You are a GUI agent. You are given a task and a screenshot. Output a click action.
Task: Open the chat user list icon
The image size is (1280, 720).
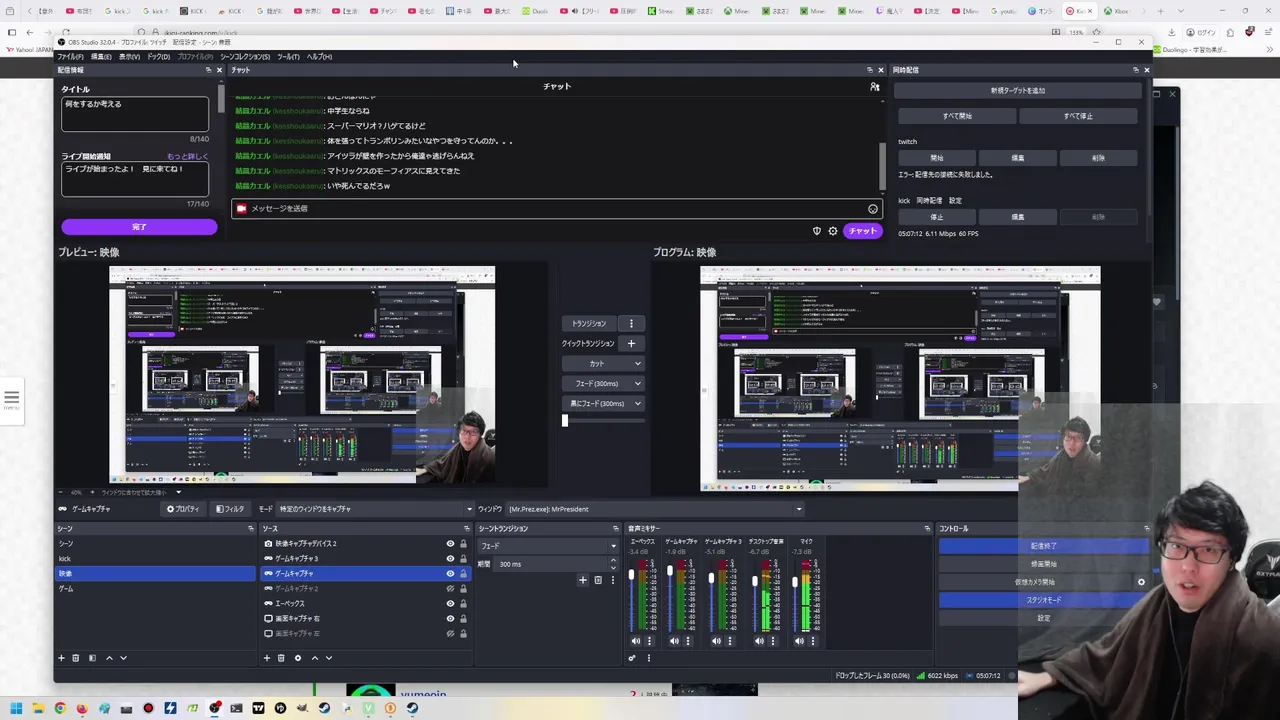(x=874, y=87)
